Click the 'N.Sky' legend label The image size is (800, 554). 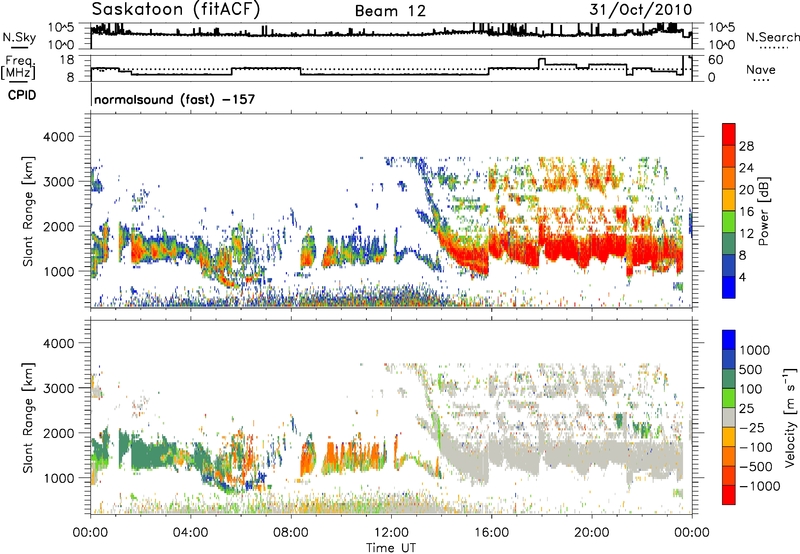(x=19, y=37)
